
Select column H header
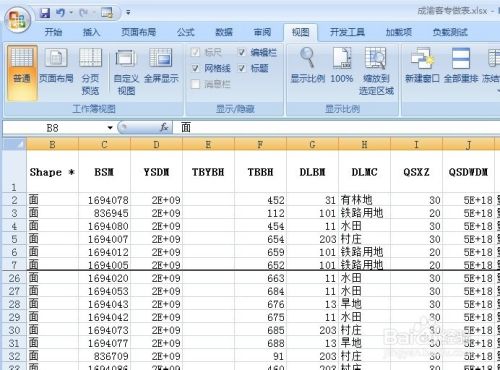coord(364,144)
